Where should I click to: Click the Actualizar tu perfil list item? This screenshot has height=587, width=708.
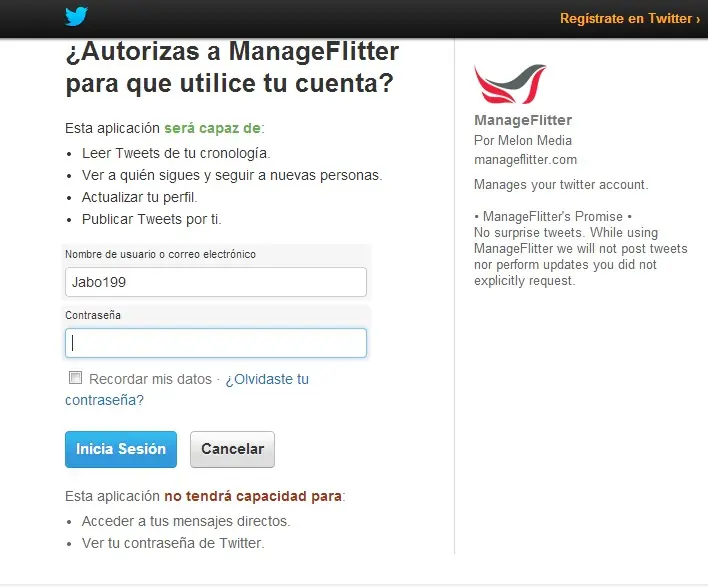coord(140,197)
